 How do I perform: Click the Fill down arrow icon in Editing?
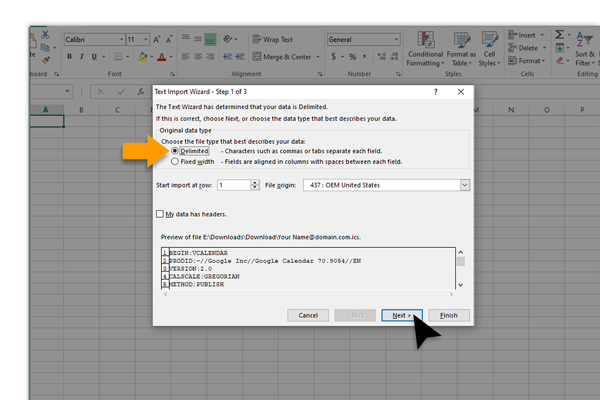(x=559, y=48)
